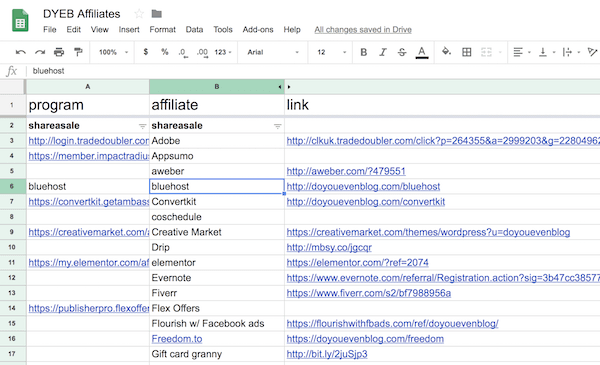
Task: Open the Freedom.to link in column B
Action: tap(177, 339)
